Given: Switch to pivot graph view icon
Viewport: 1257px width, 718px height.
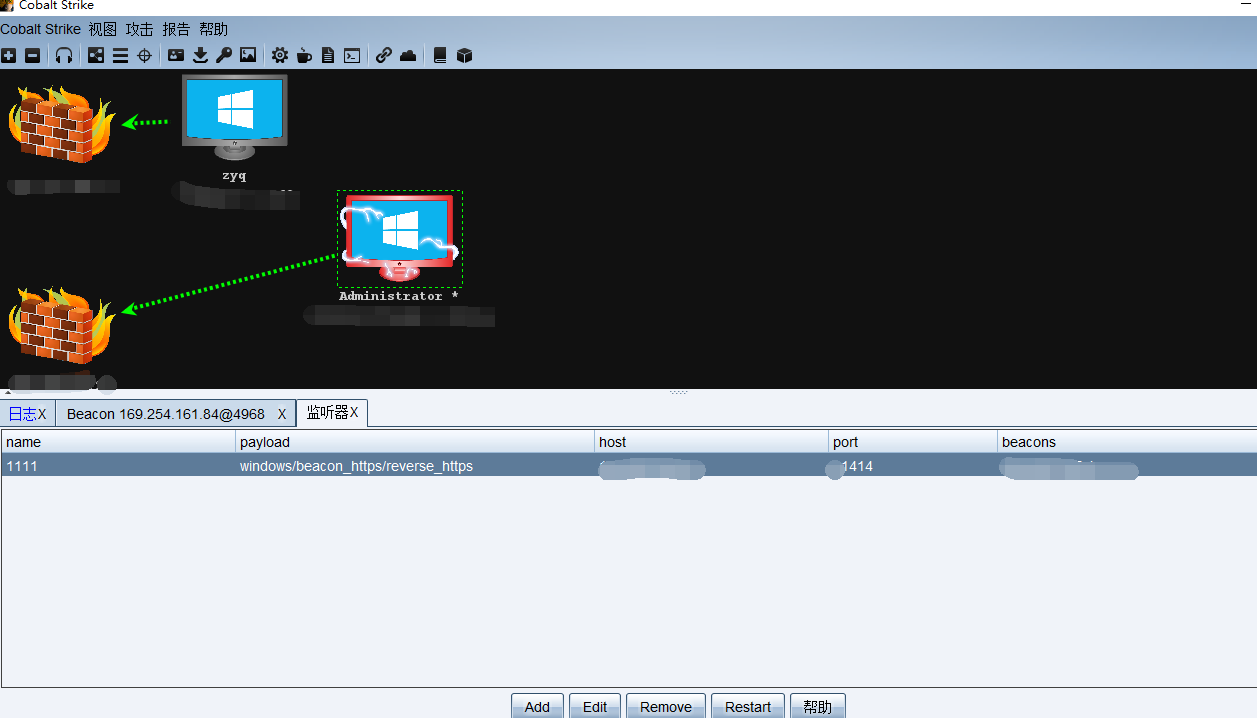Looking at the screenshot, I should [96, 56].
